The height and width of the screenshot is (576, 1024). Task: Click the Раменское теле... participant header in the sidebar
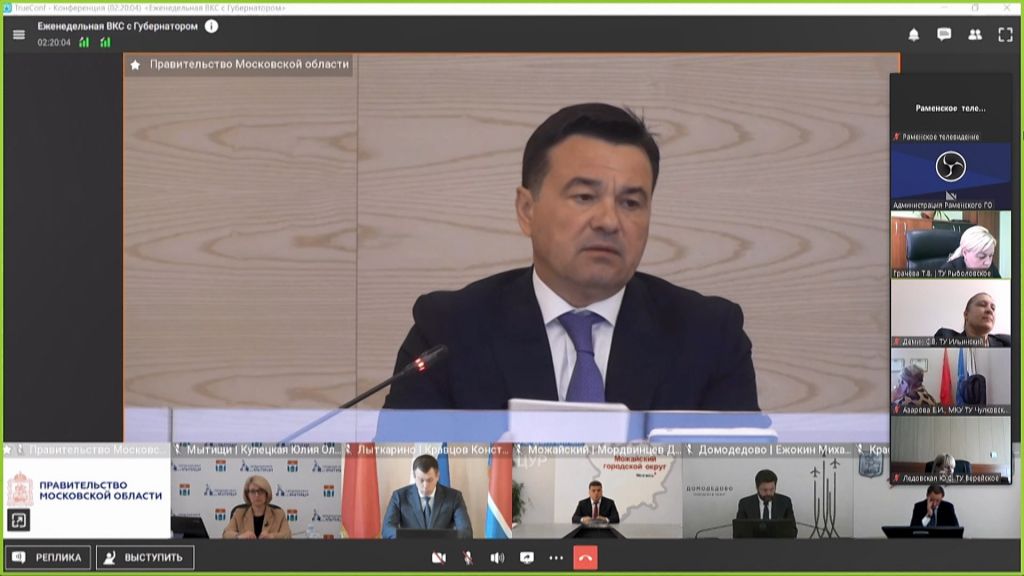click(951, 108)
